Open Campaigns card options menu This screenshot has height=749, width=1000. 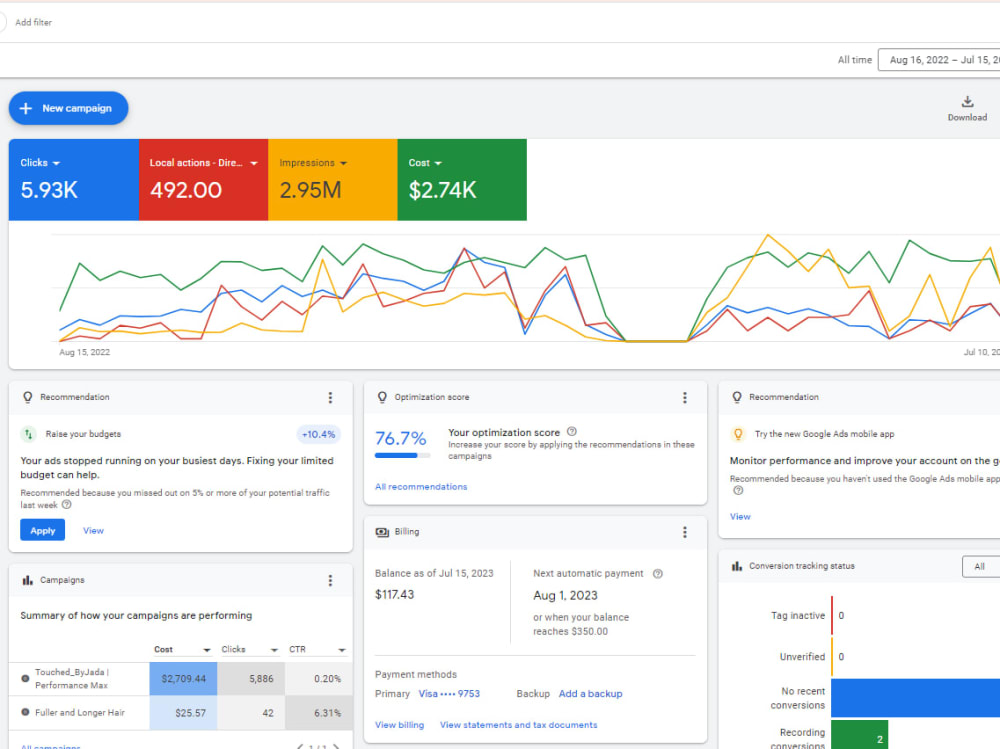[x=330, y=581]
